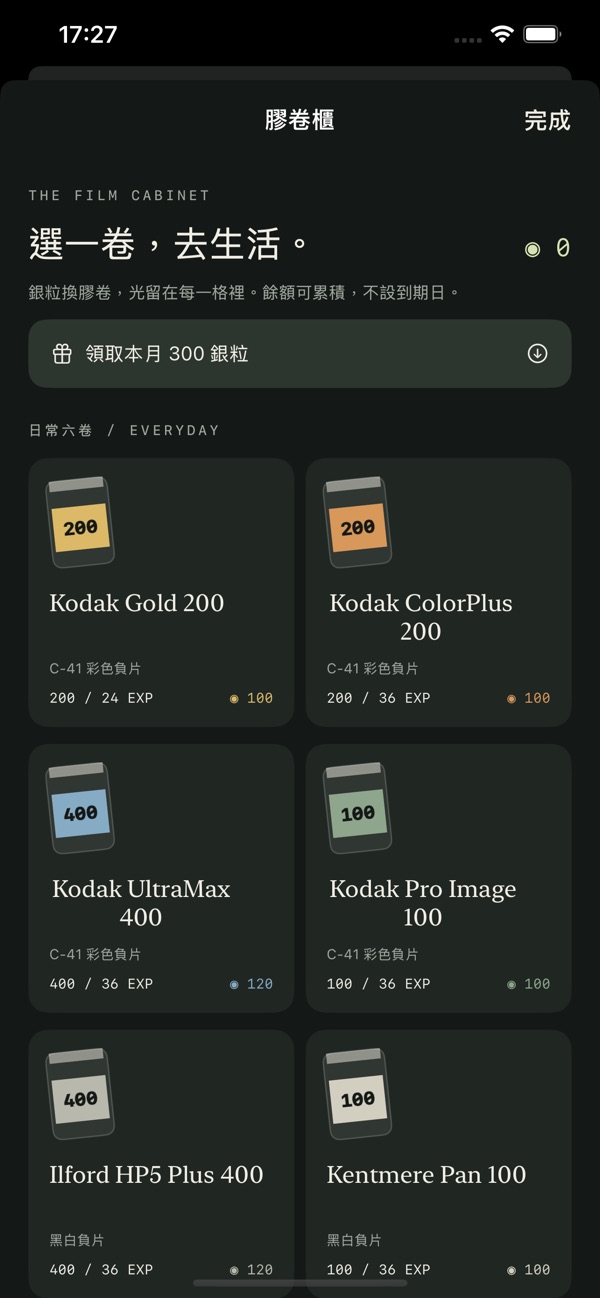Viewport: 600px width, 1298px height.
Task: Tap the Kentmere Pan 100 canister icon
Action: 357,1094
